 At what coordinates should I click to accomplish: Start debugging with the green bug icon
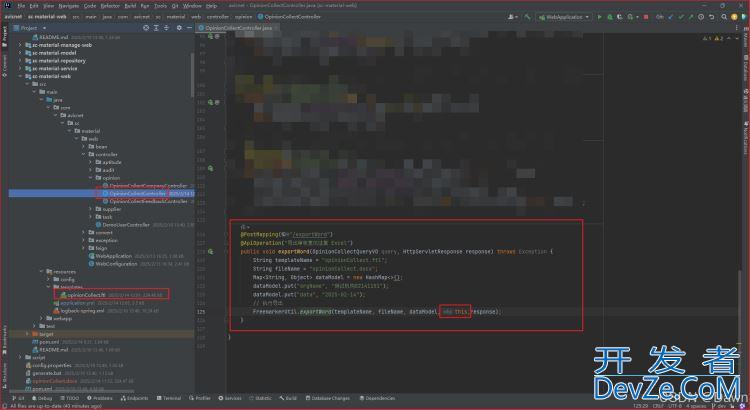(x=610, y=17)
